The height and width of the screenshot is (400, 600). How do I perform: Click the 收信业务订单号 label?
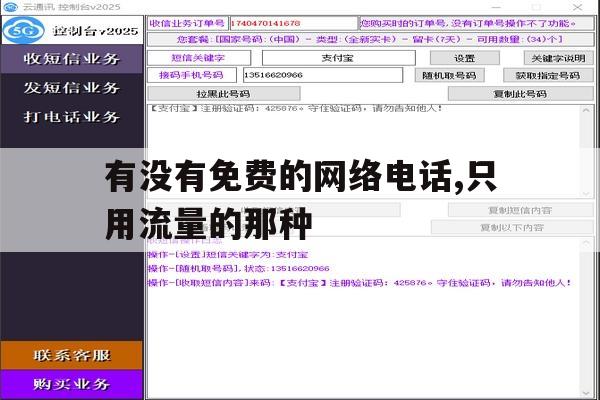point(188,23)
